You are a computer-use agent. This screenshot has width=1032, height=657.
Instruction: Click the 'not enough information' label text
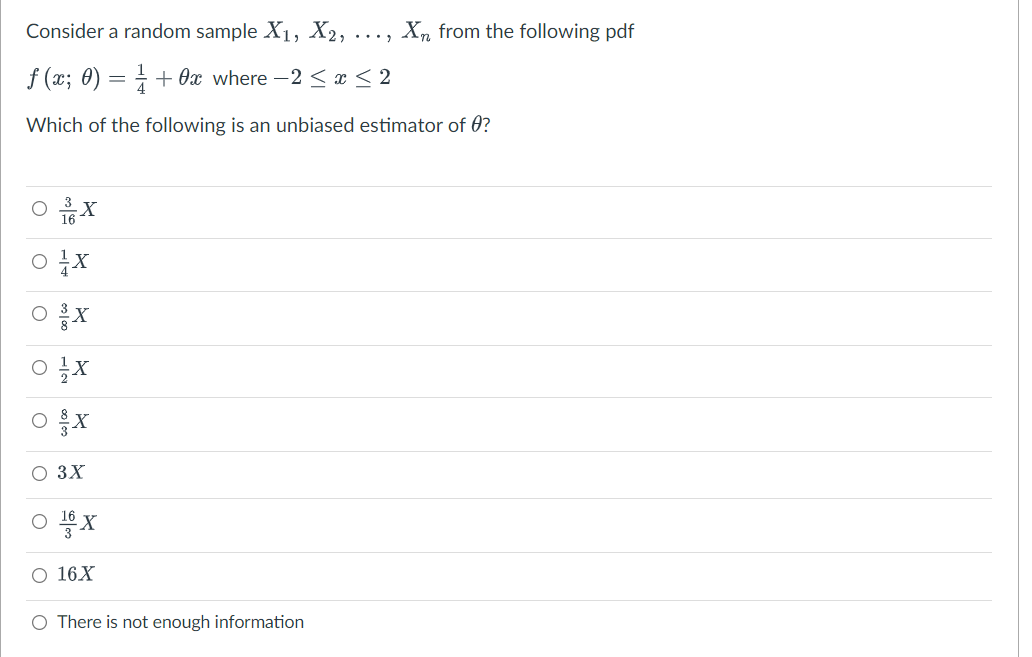click(180, 621)
